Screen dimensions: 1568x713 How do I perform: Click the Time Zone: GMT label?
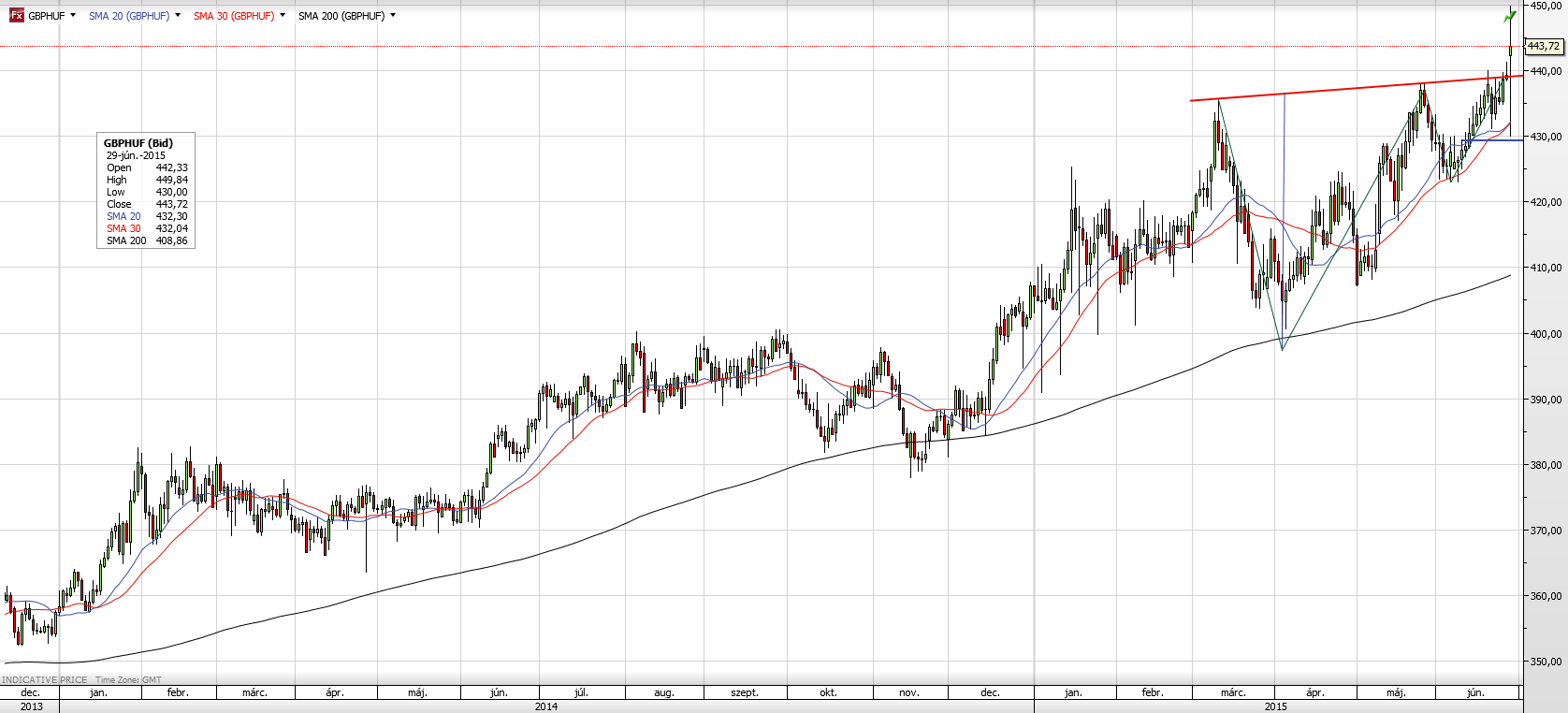click(x=128, y=680)
